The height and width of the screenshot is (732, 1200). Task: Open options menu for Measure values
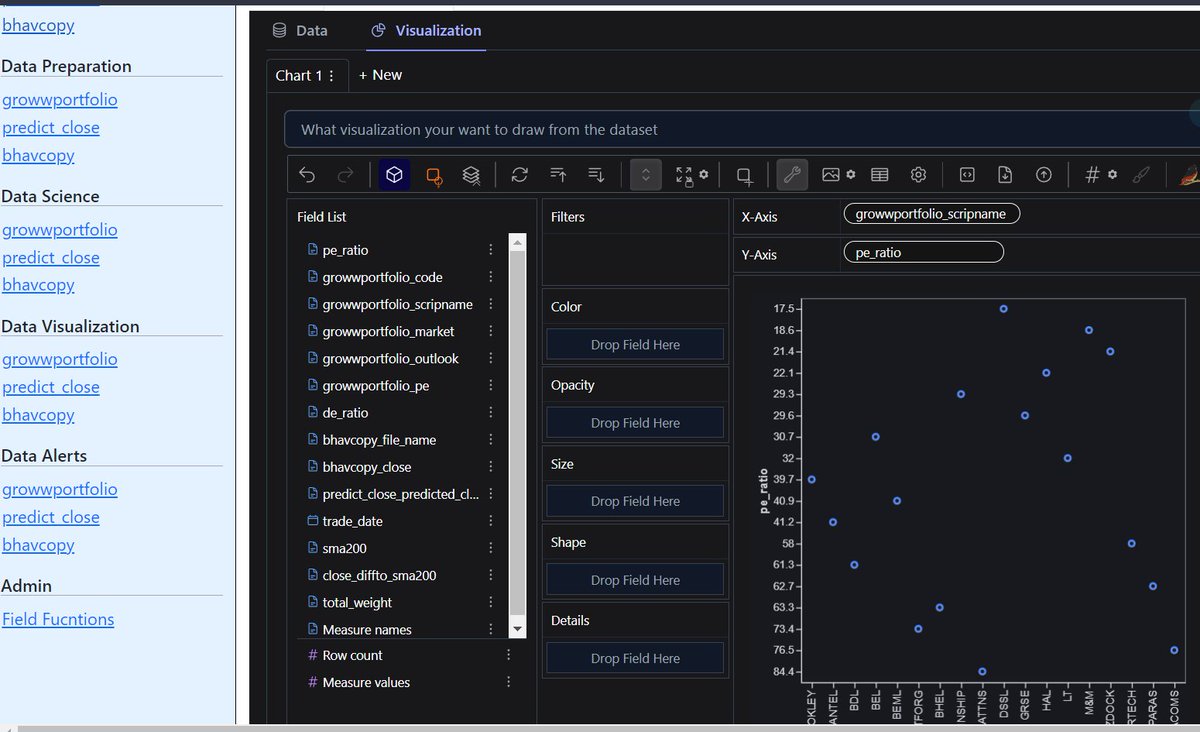(508, 682)
